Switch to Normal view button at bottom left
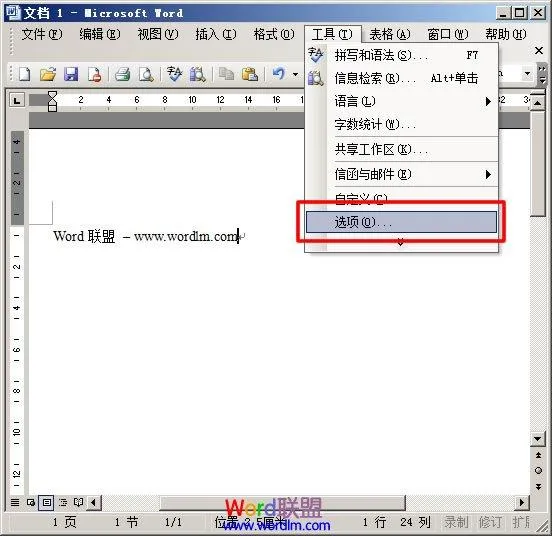The image size is (552, 536). [15, 502]
